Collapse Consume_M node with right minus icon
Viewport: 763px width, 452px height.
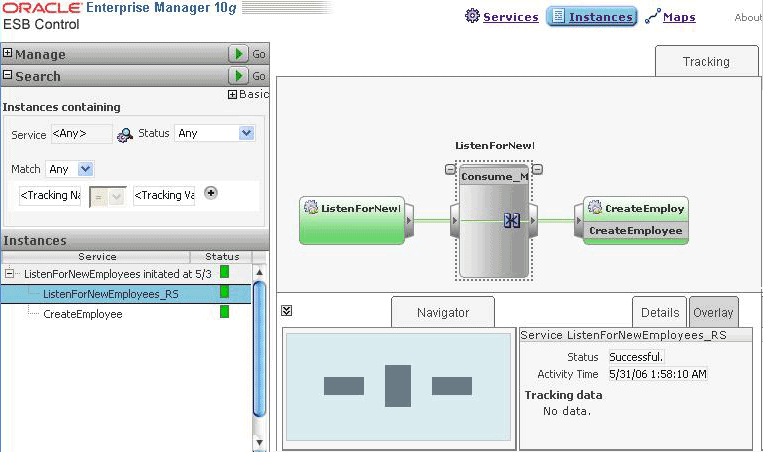point(537,169)
